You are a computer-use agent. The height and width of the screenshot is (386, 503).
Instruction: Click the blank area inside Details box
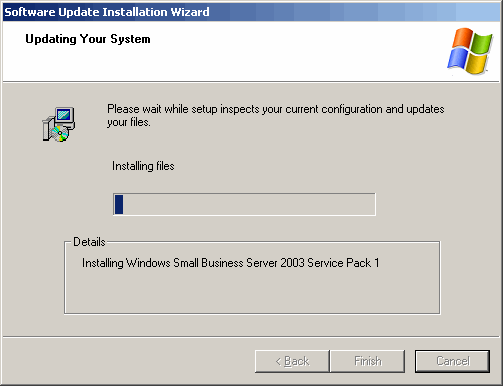(252, 292)
